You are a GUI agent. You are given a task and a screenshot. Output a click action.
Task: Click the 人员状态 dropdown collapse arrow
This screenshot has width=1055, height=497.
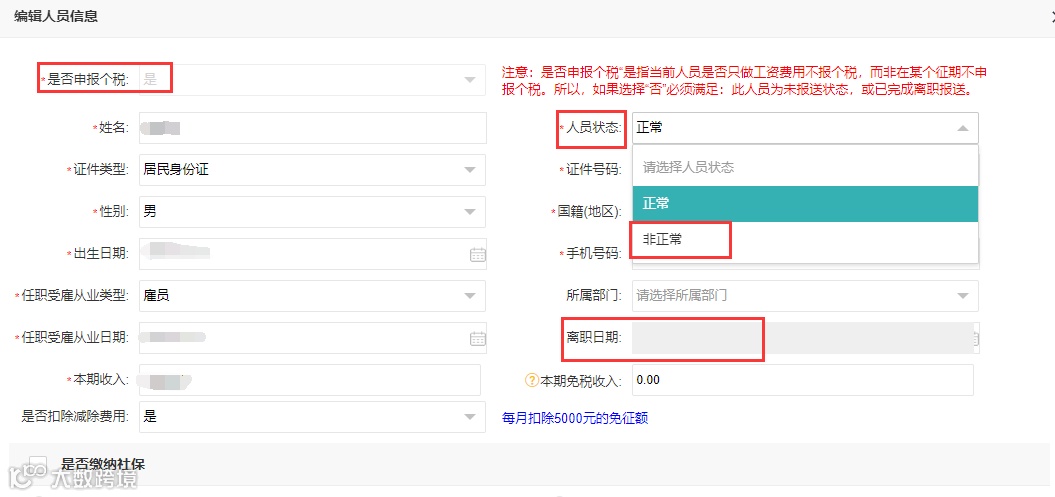point(962,128)
